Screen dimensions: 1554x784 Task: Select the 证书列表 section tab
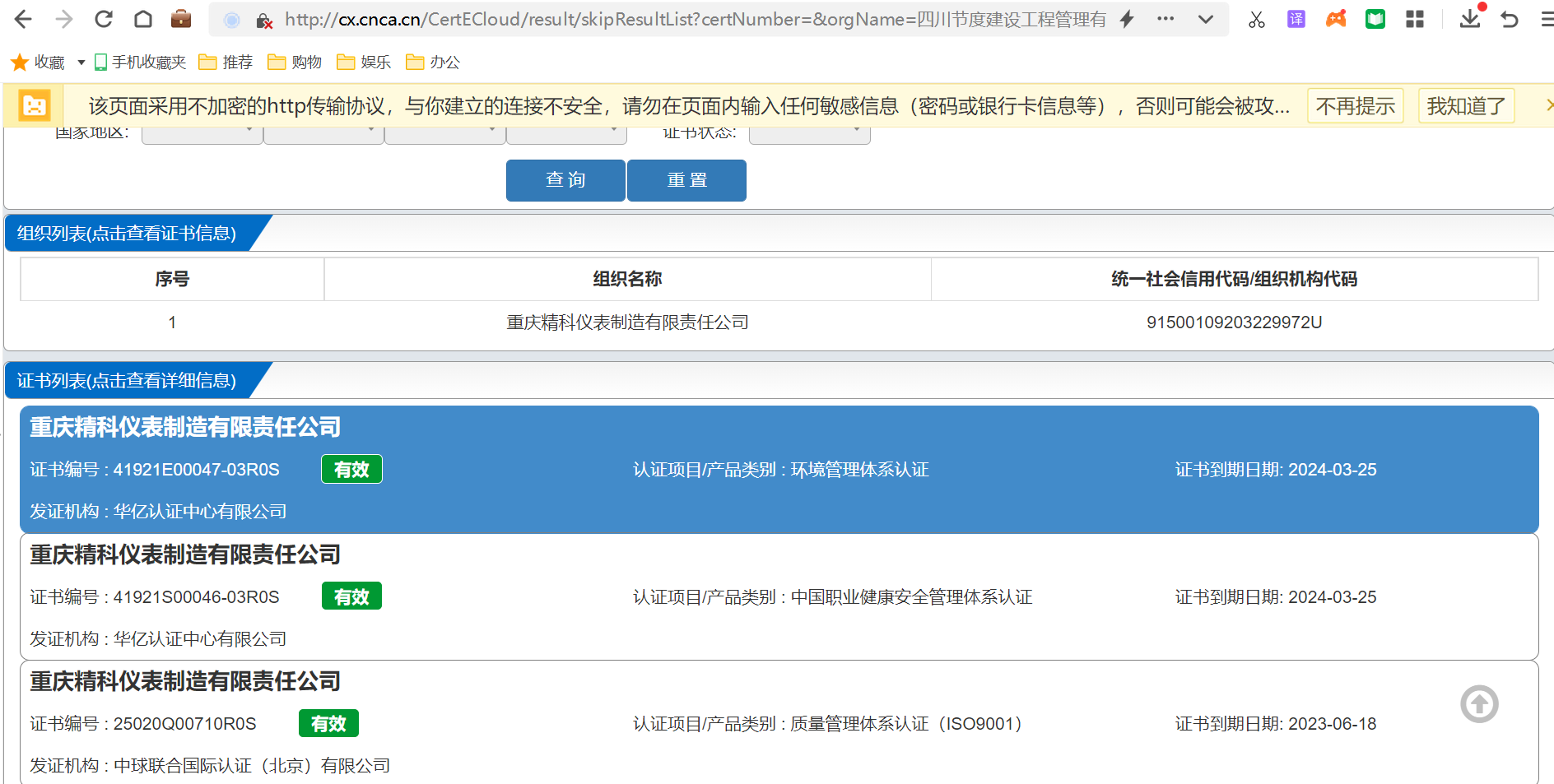(x=127, y=381)
